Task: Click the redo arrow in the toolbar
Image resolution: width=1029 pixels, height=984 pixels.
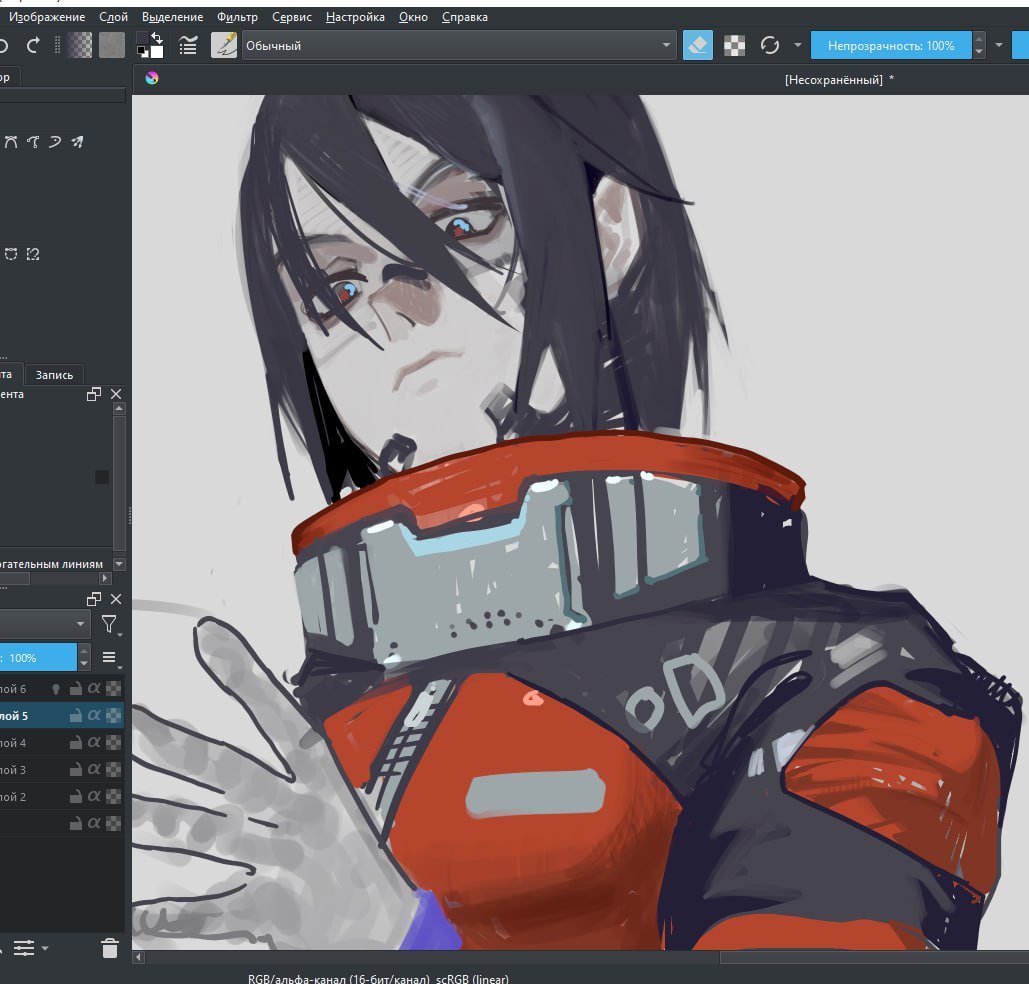Action: [x=33, y=45]
